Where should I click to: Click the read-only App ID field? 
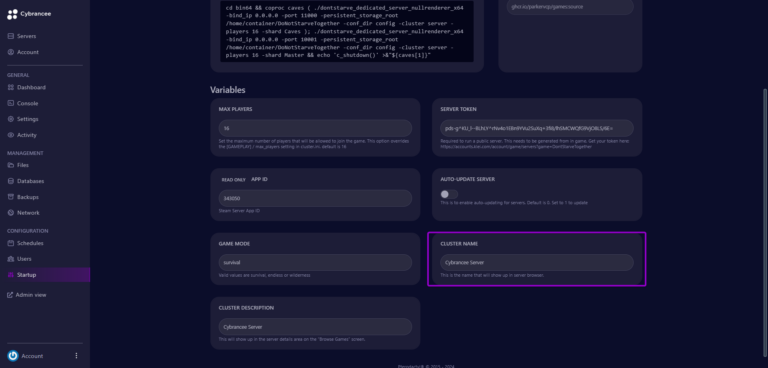click(x=315, y=198)
